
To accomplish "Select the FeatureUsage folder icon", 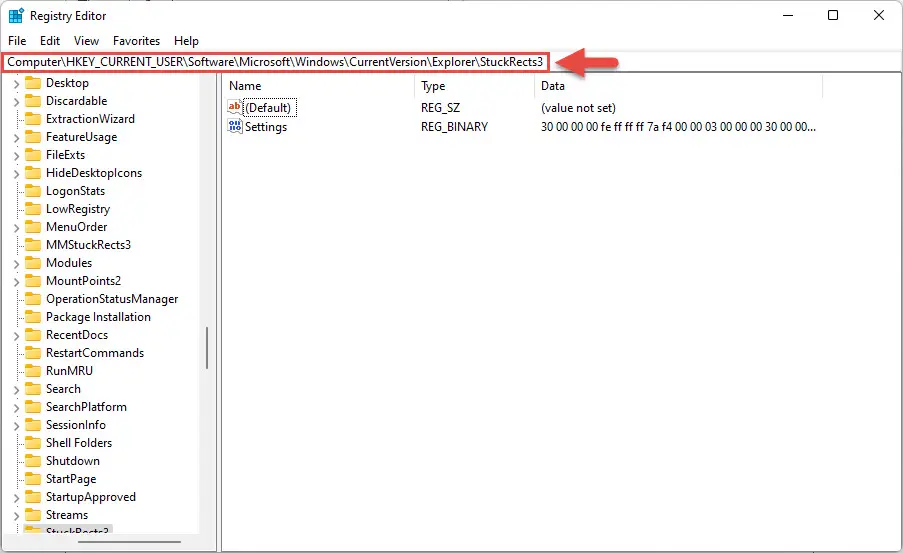I will coord(33,137).
